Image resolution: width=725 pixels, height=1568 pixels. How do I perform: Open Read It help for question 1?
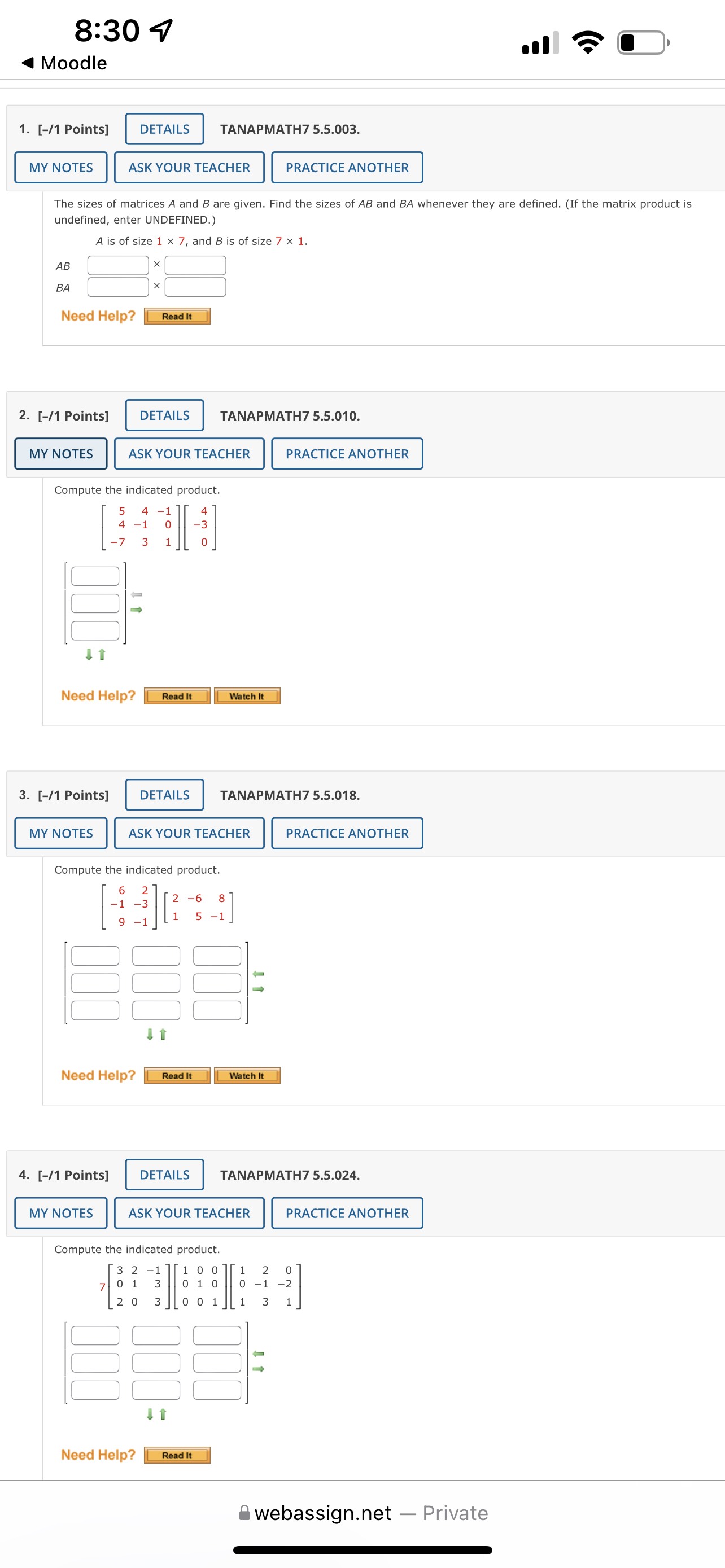pyautogui.click(x=177, y=317)
